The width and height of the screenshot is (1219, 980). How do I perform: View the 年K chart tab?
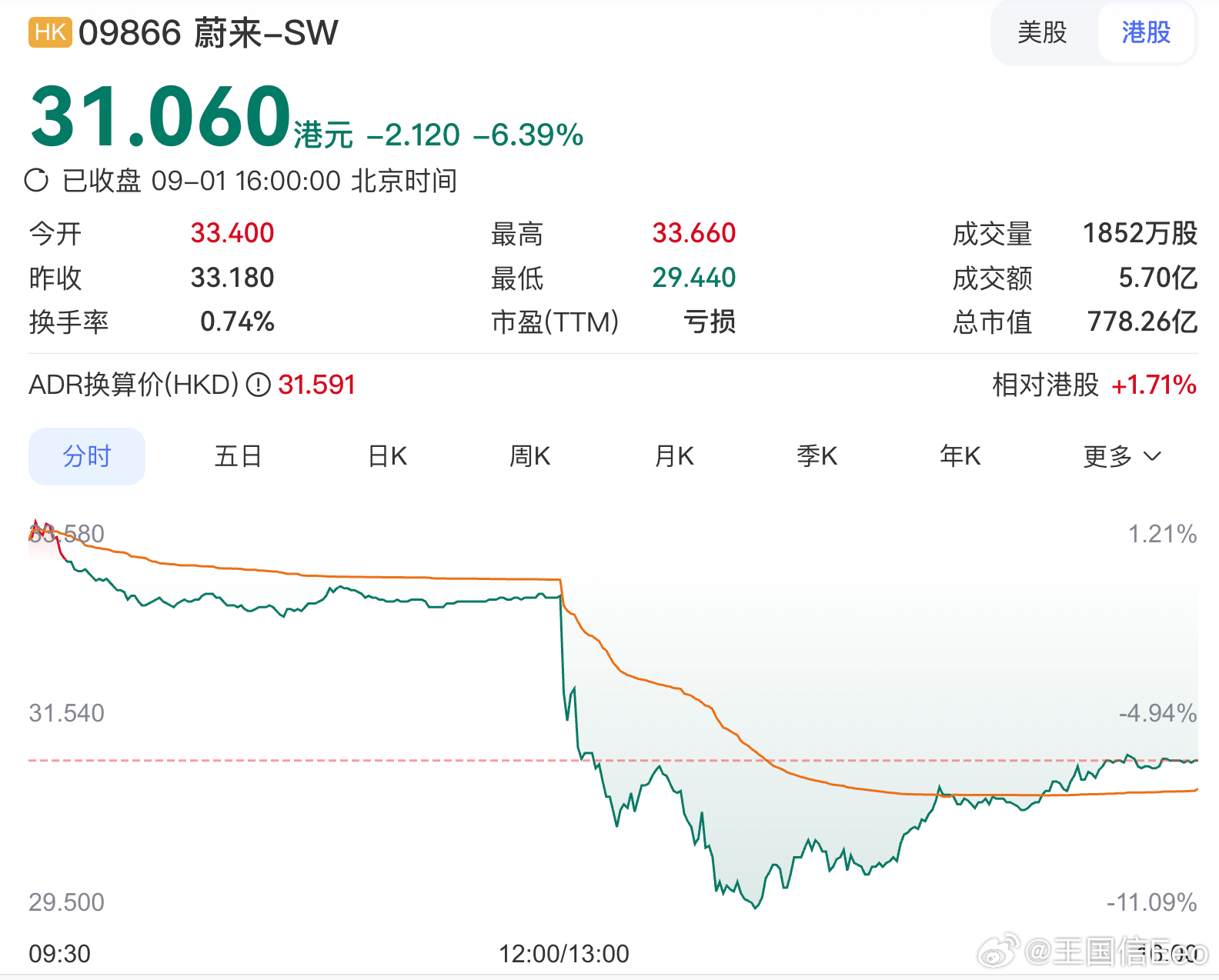coord(960,456)
